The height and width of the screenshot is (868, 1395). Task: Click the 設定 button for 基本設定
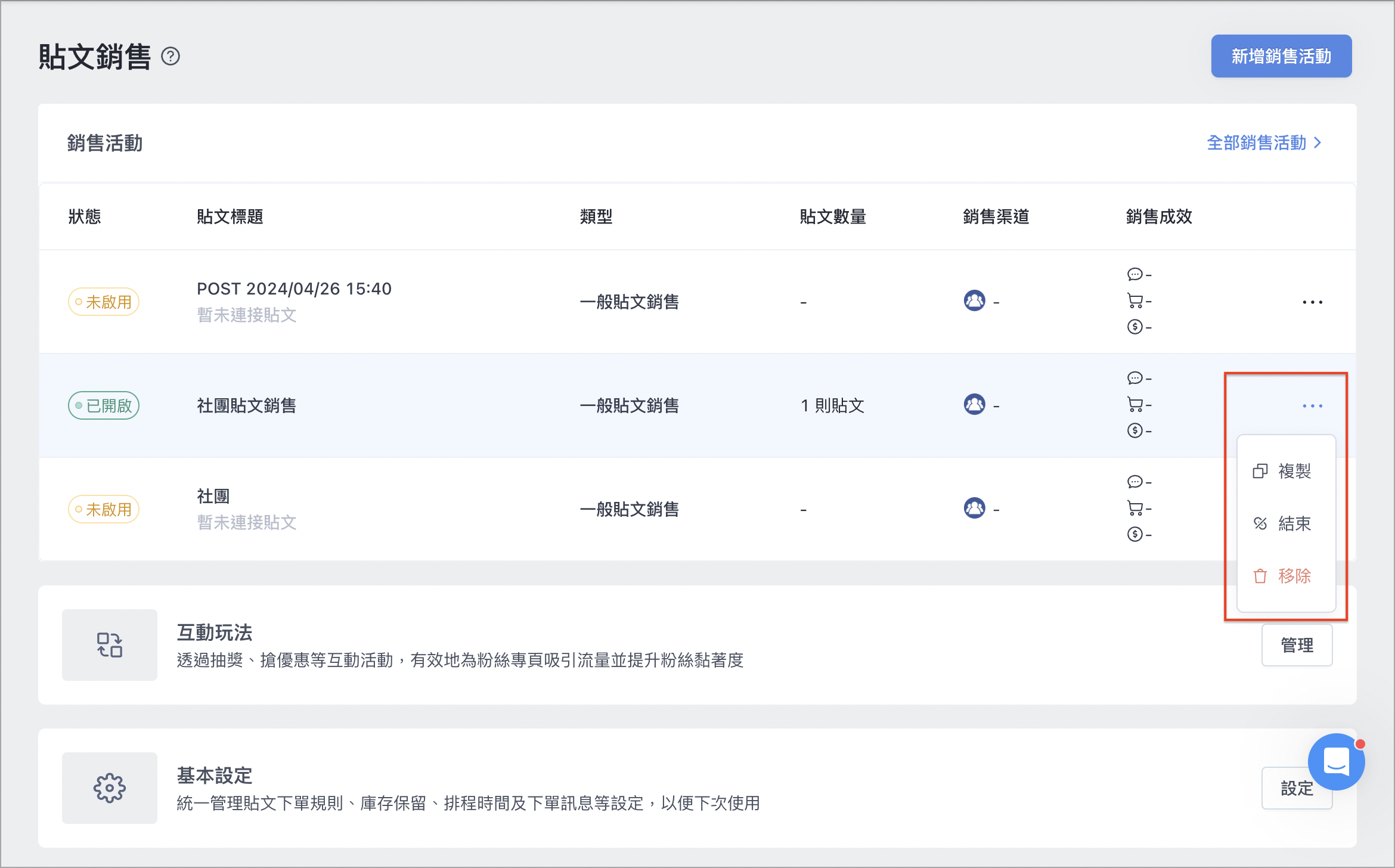click(x=1297, y=788)
